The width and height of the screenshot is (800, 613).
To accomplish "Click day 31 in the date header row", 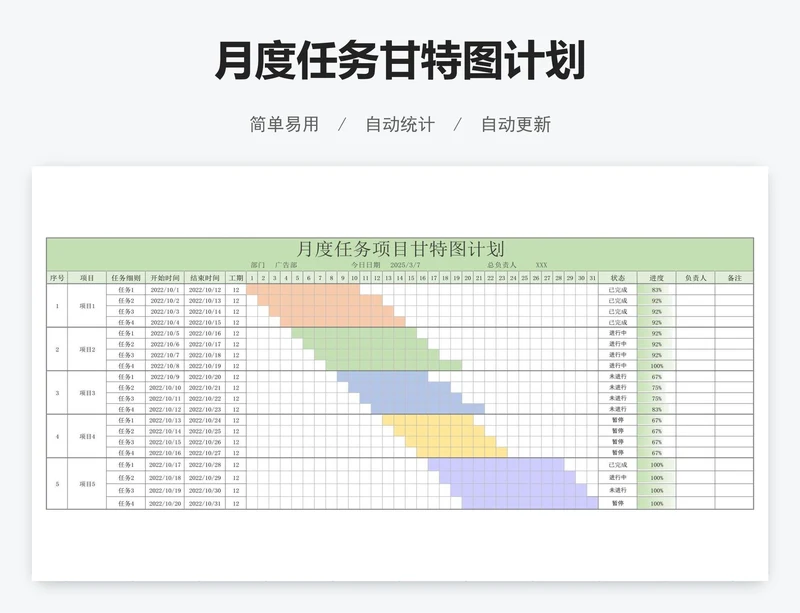I will point(592,278).
